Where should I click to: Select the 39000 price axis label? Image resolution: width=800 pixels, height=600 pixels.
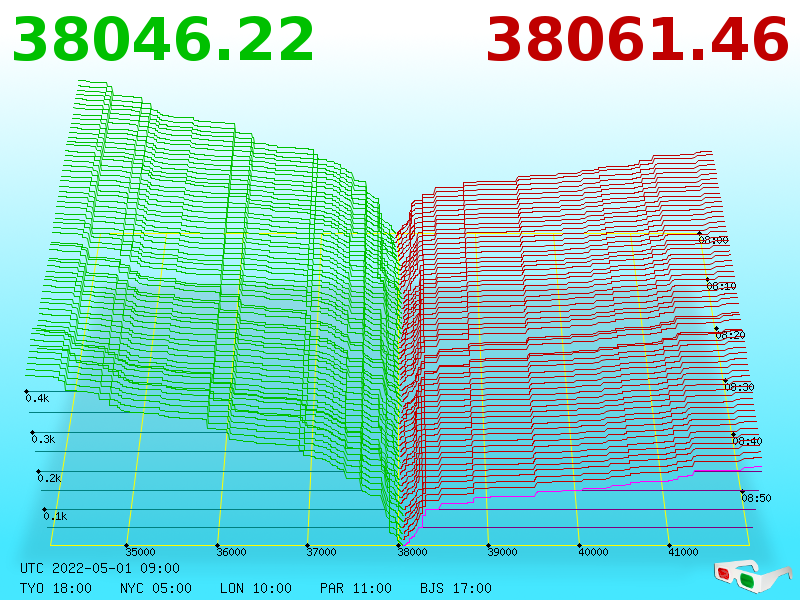click(503, 552)
